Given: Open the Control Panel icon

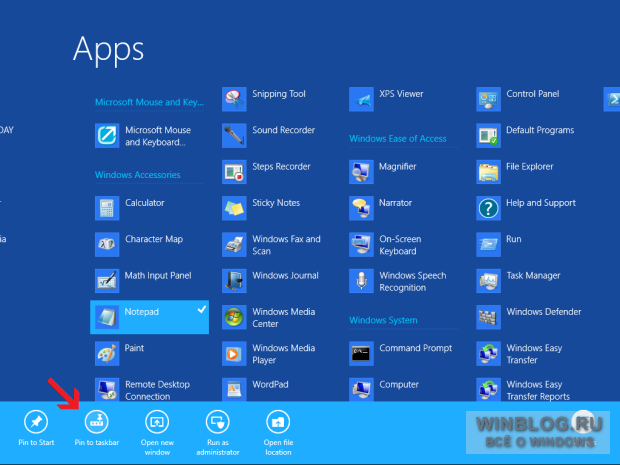Looking at the screenshot, I should tap(489, 99).
